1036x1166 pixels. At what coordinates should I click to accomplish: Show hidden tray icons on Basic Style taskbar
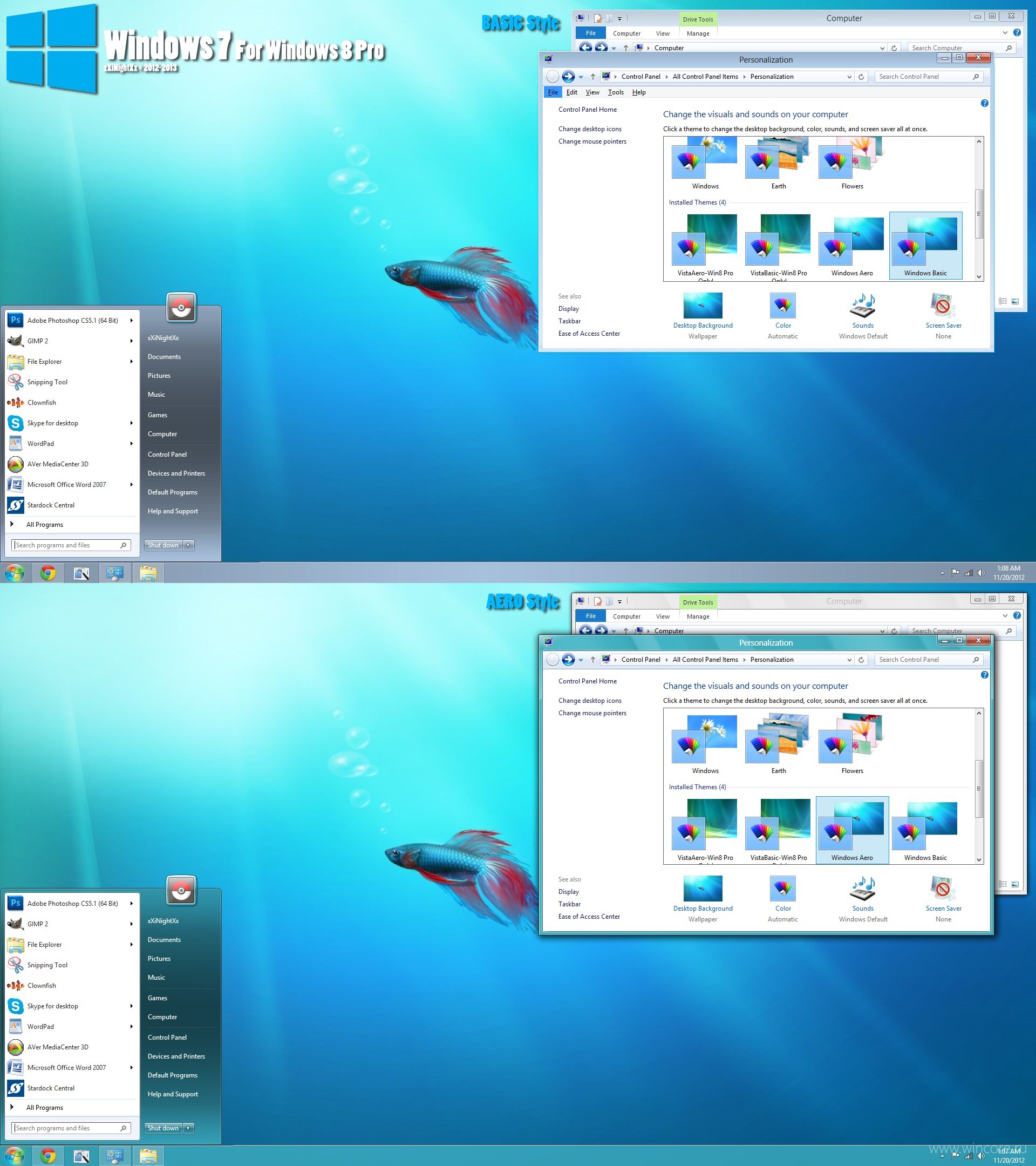(942, 573)
